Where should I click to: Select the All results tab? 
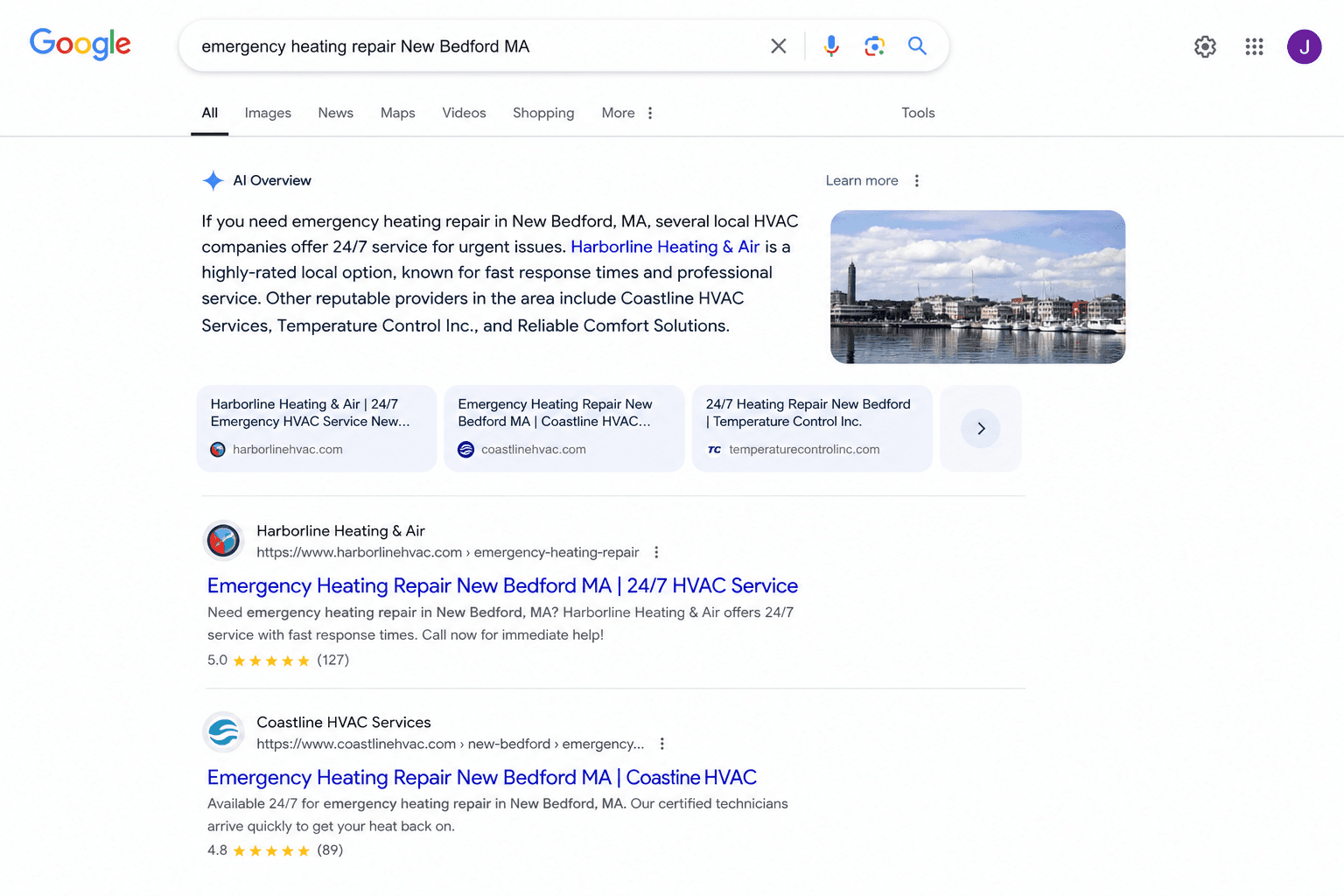[210, 113]
